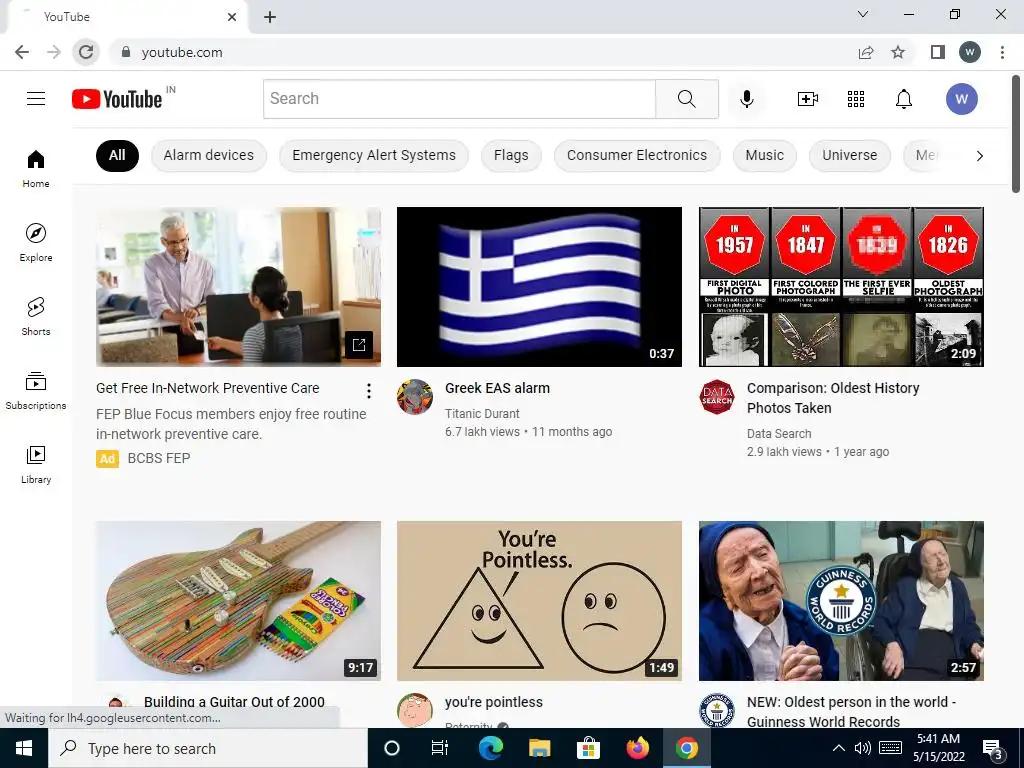Visit the Data Search channel name
The height and width of the screenshot is (768, 1024).
(779, 434)
